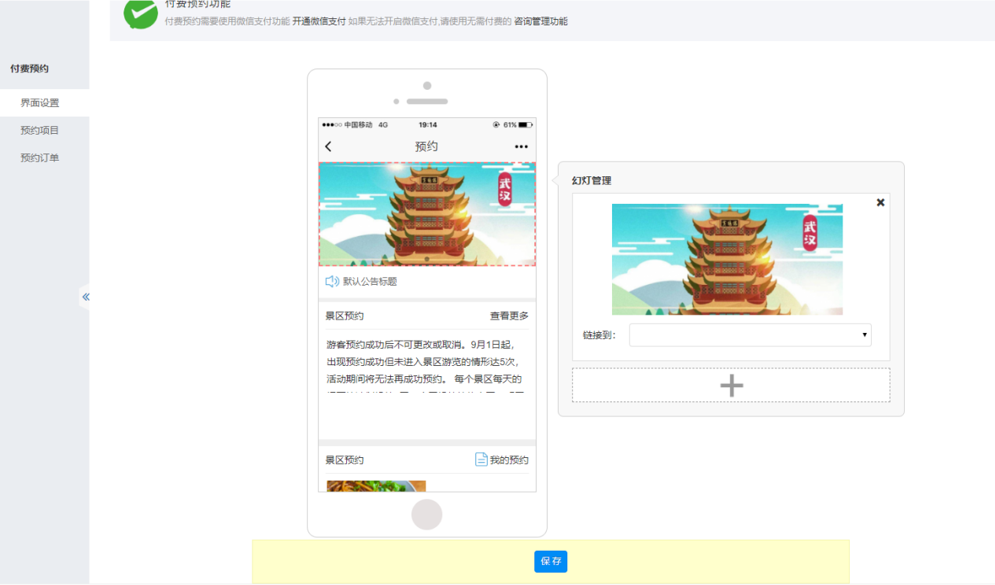This screenshot has height=585, width=995.
Task: Open the 链接到 dropdown
Action: tap(750, 335)
